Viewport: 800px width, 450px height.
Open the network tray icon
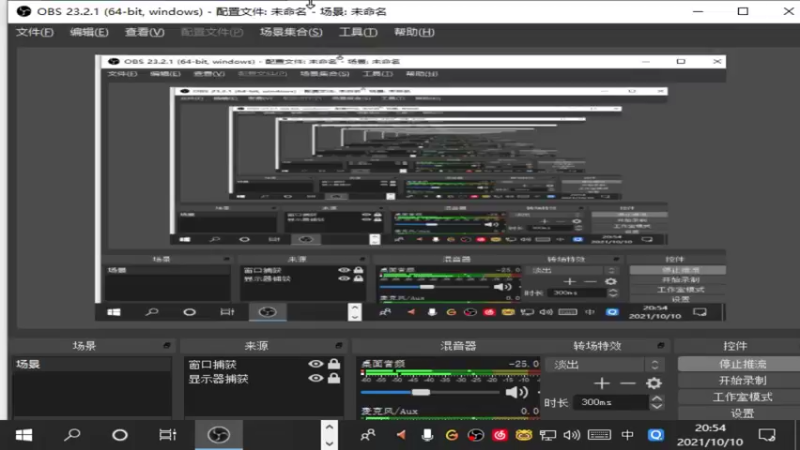[547, 435]
